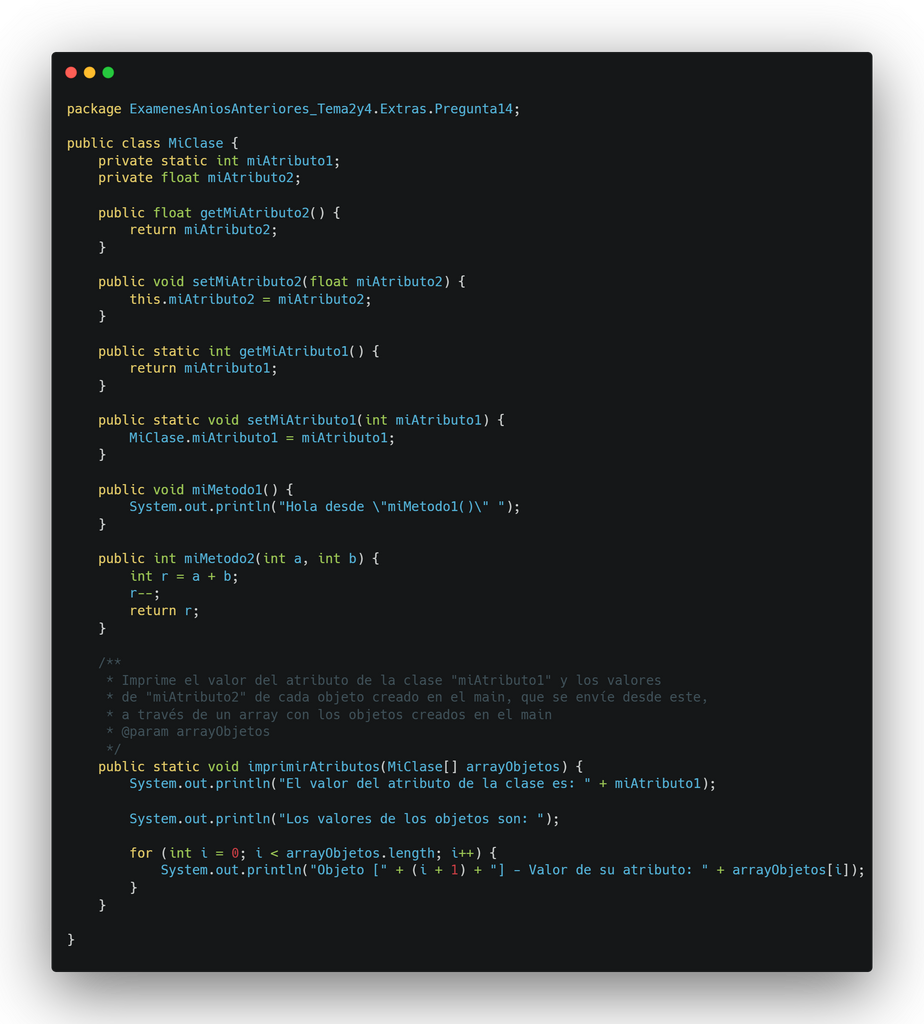Click this.miAtributo2 assignment line
The height and width of the screenshot is (1024, 924).
250,299
